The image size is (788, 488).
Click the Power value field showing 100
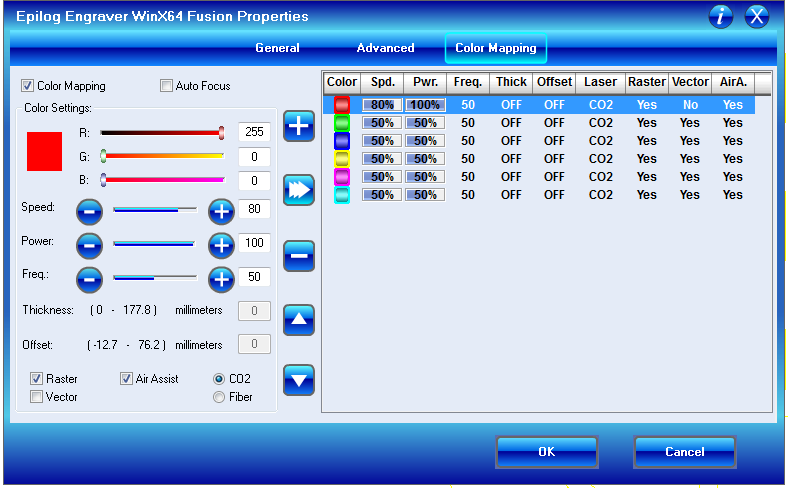click(x=254, y=243)
